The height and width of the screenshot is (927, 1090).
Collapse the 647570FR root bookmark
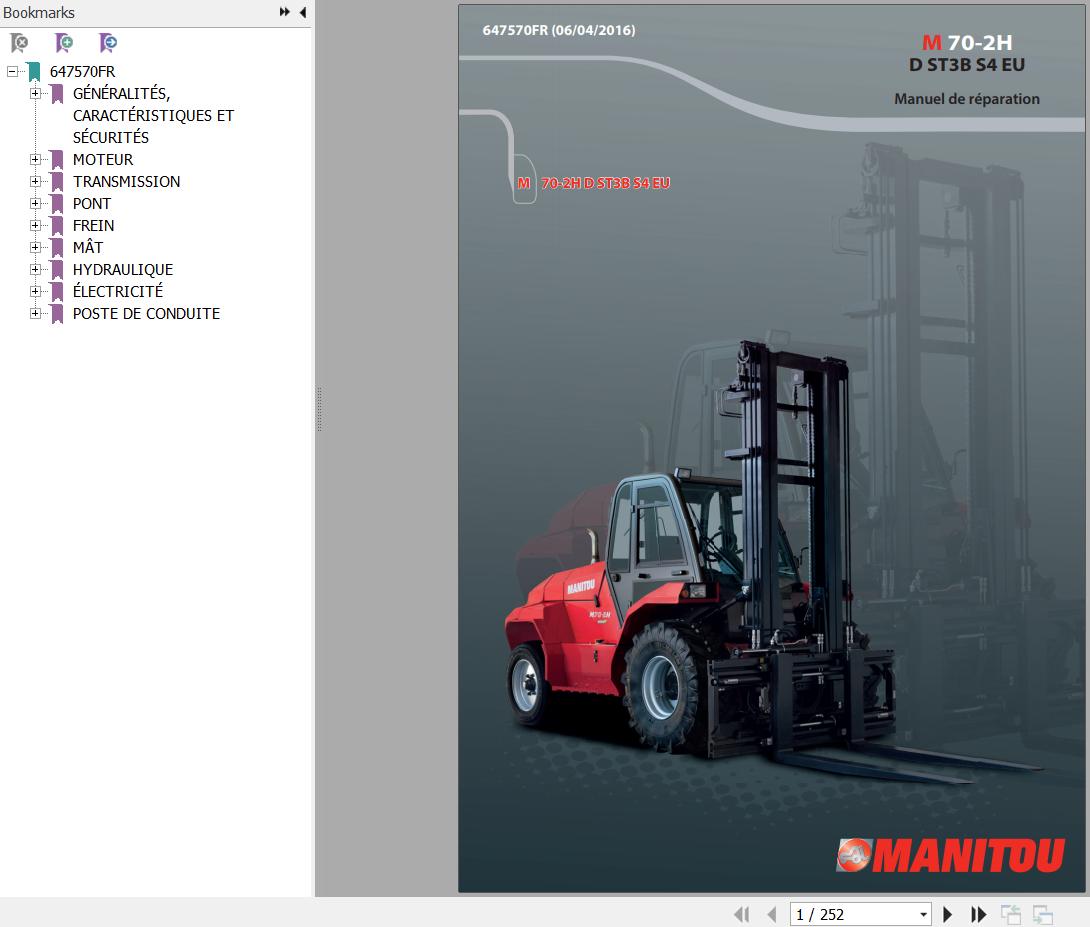click(x=13, y=72)
